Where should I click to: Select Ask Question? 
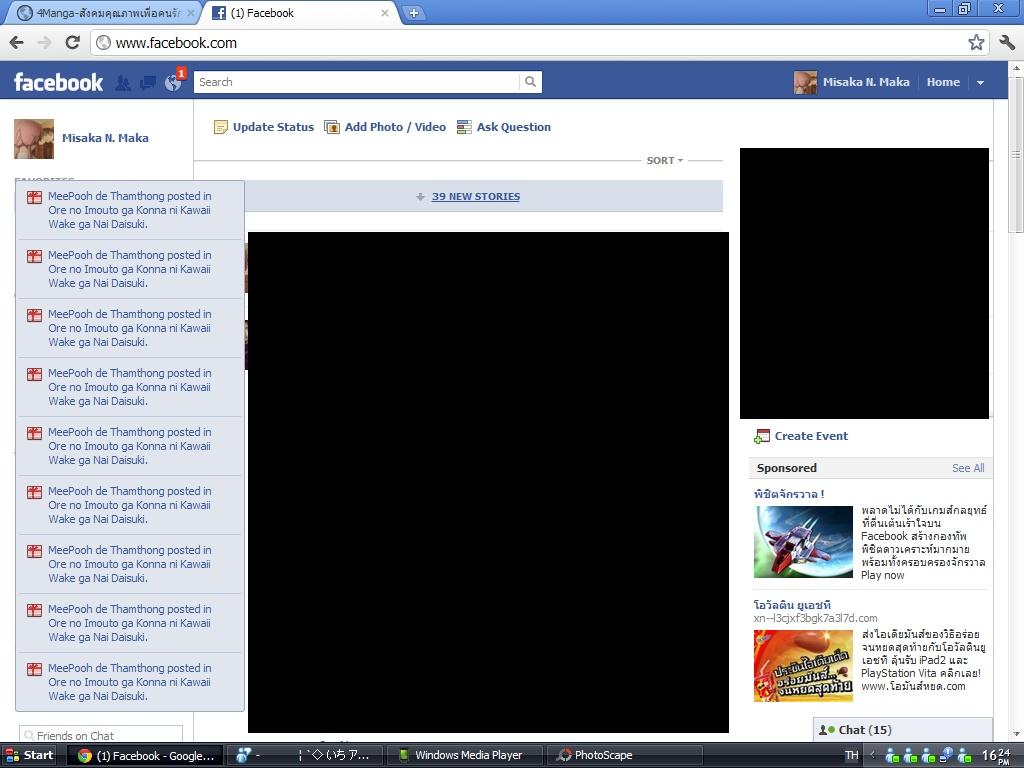point(513,127)
